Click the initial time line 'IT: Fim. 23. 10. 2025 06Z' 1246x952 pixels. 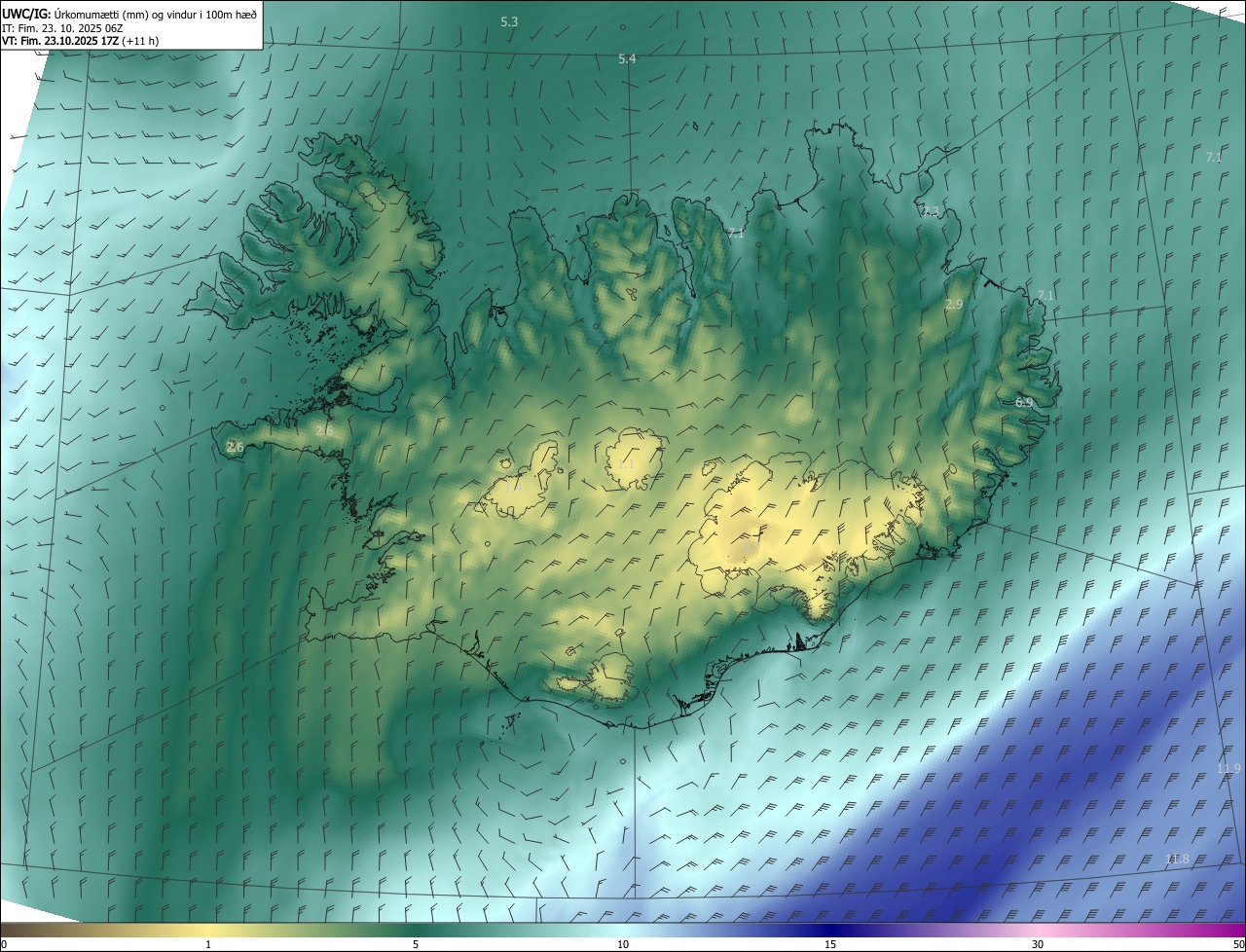click(x=62, y=28)
